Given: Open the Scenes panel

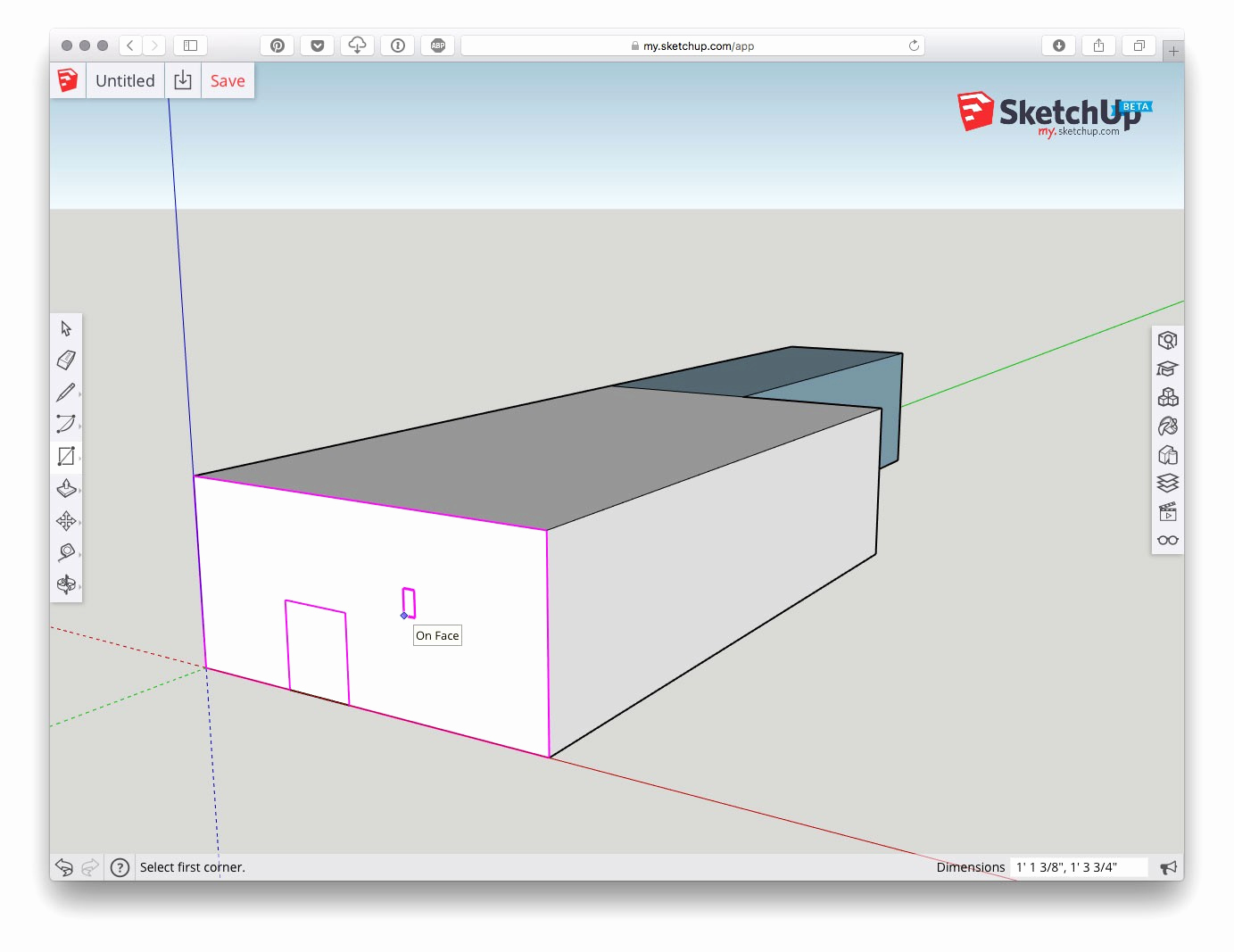Looking at the screenshot, I should pos(1167,511).
